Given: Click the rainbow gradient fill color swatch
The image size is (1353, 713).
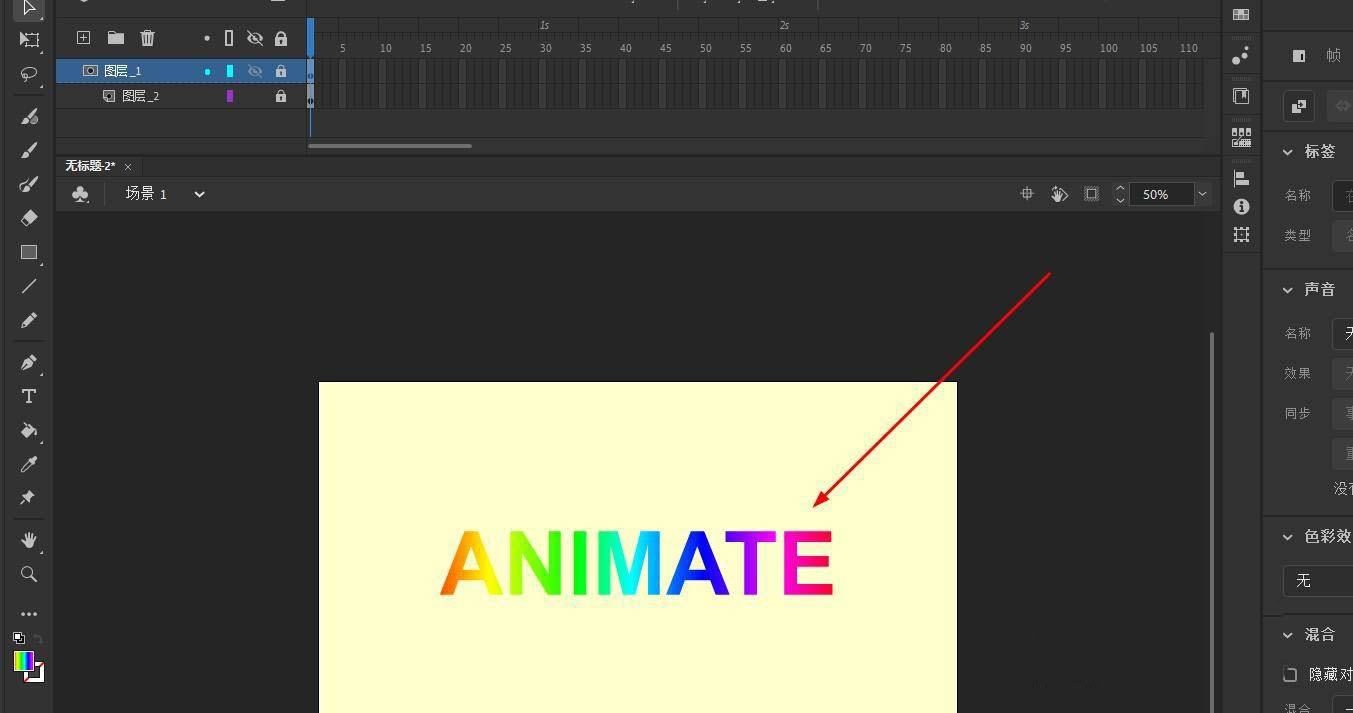Looking at the screenshot, I should coord(24,661).
